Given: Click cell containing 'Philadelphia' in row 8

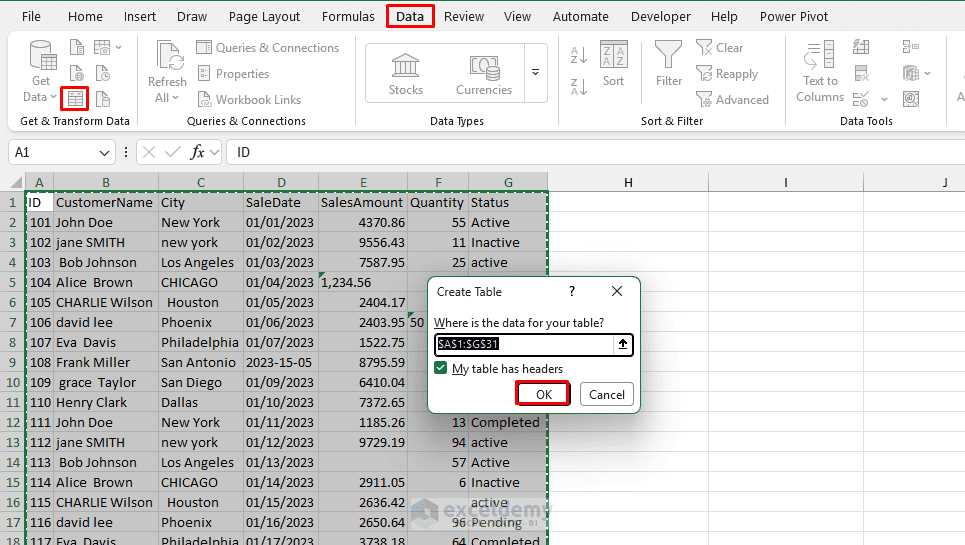Looking at the screenshot, I should [x=201, y=343].
